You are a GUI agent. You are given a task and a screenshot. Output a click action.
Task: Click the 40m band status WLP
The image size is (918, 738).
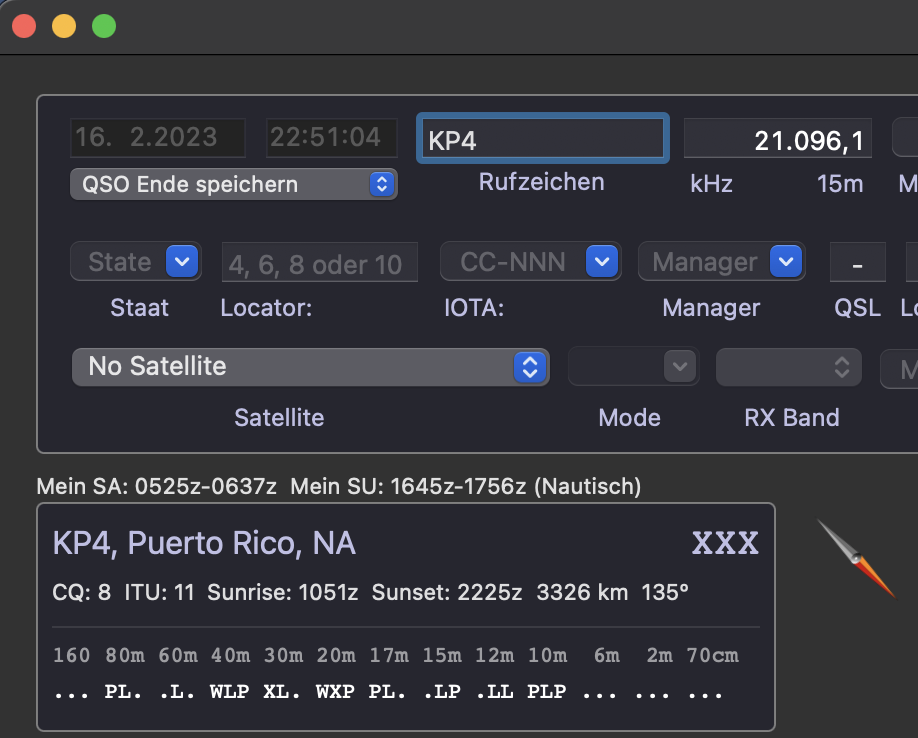tap(230, 692)
